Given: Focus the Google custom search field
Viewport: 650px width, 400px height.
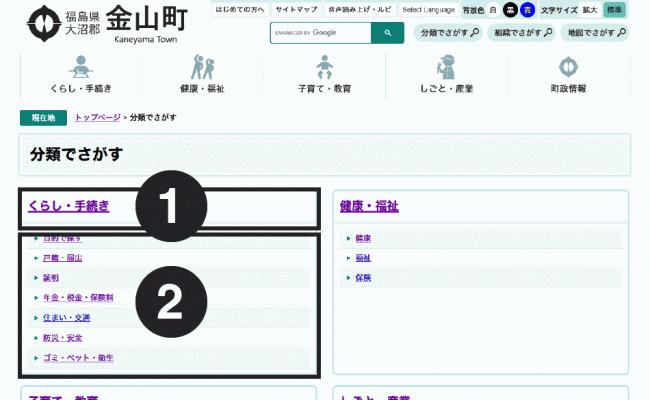Looking at the screenshot, I should [321, 33].
